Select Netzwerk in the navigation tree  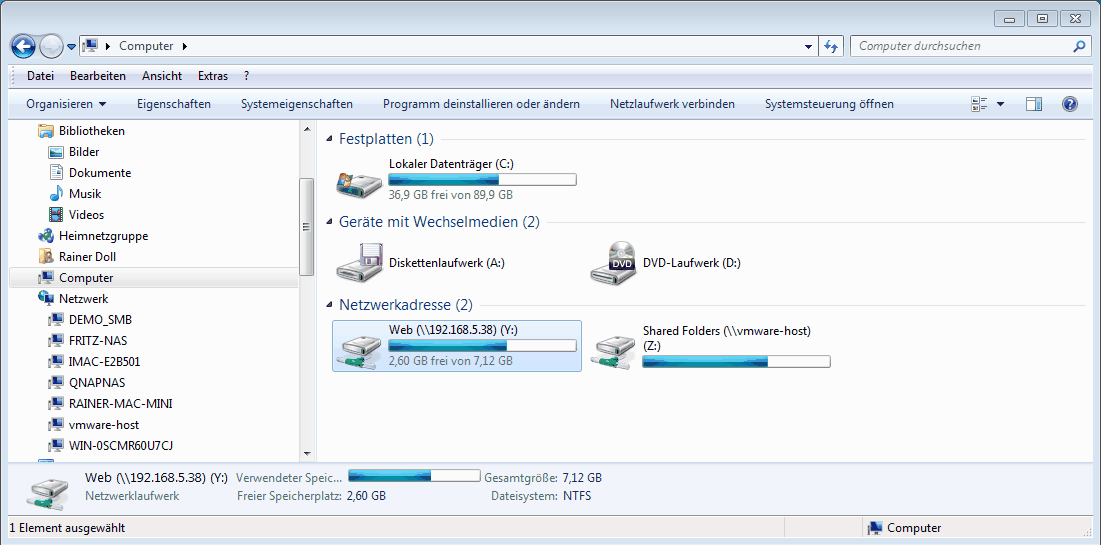[83, 298]
